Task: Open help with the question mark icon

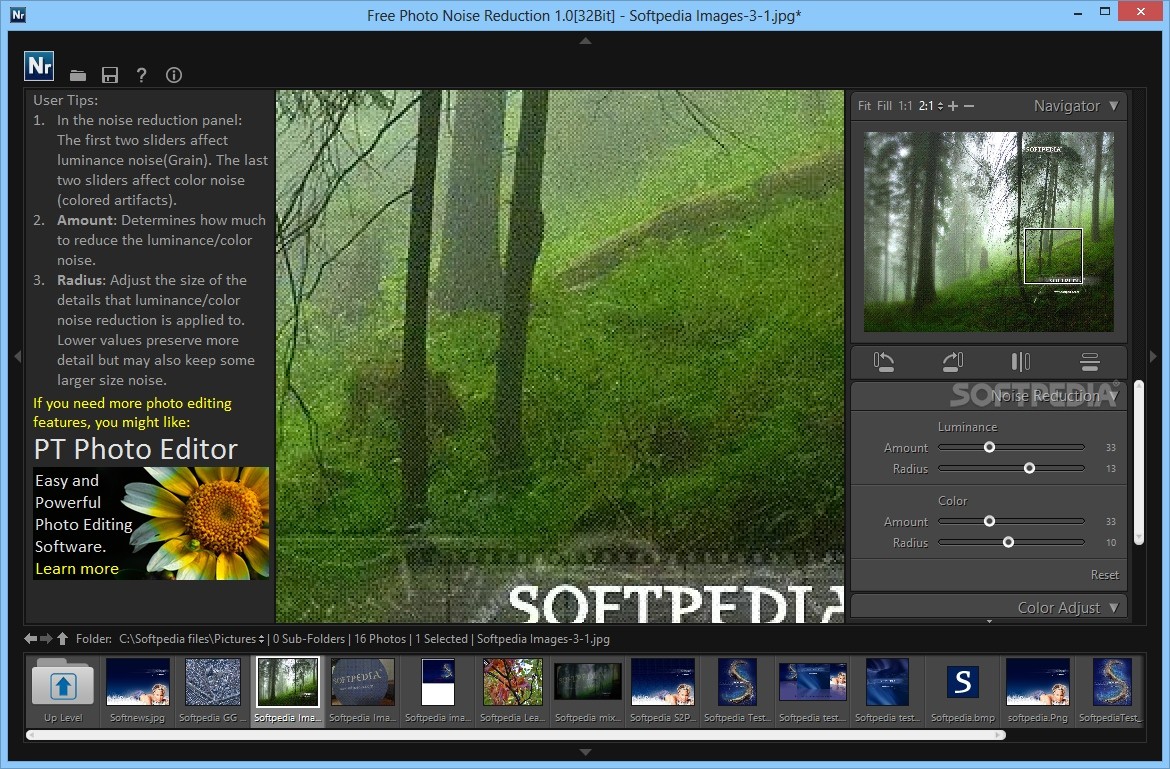Action: coord(142,75)
